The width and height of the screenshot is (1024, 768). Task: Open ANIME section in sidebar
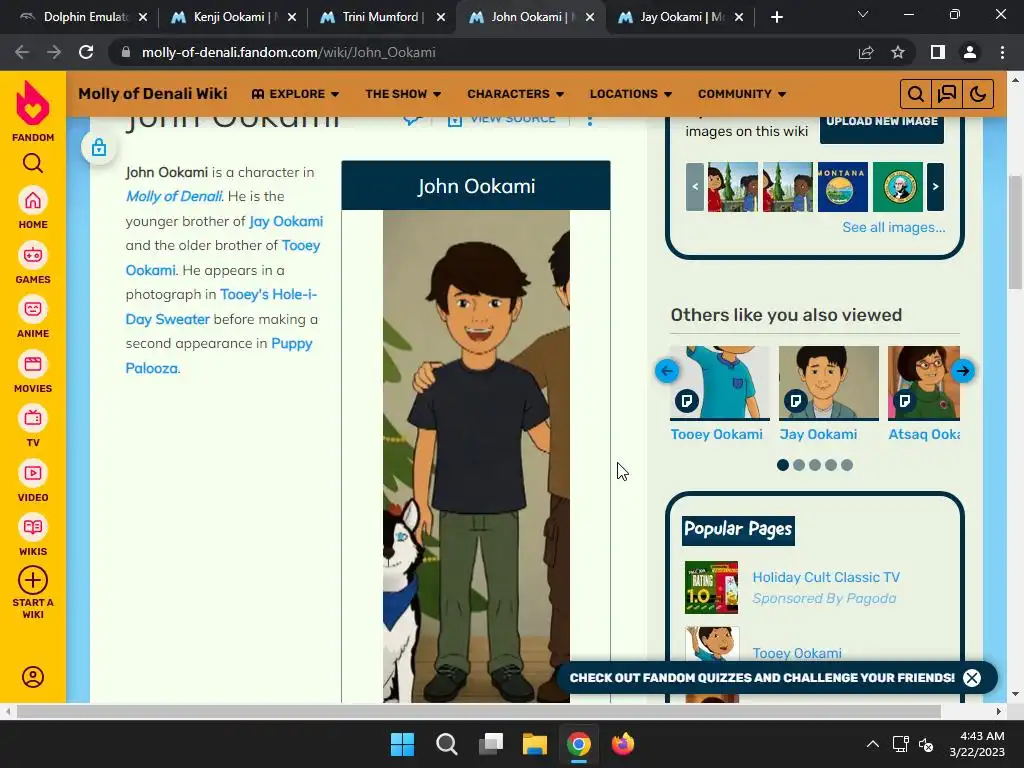33,317
